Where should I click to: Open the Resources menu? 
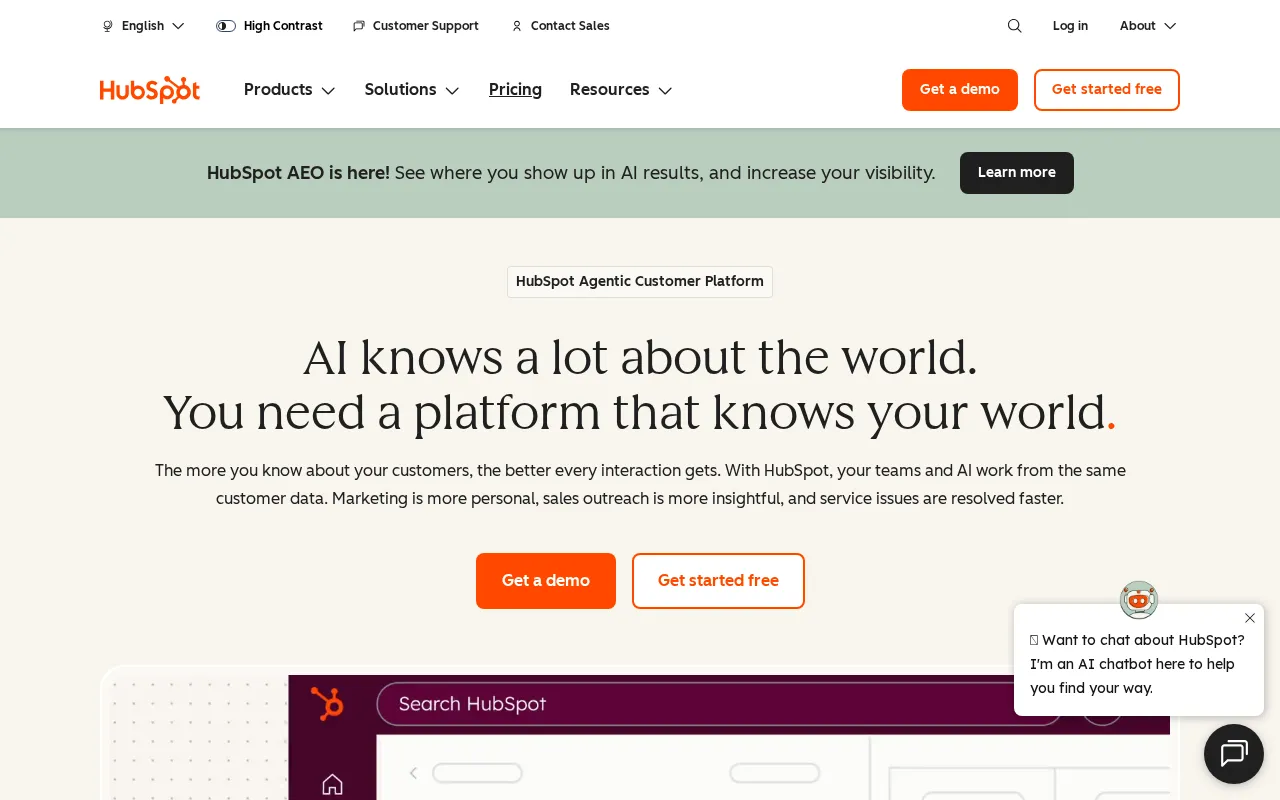click(621, 90)
